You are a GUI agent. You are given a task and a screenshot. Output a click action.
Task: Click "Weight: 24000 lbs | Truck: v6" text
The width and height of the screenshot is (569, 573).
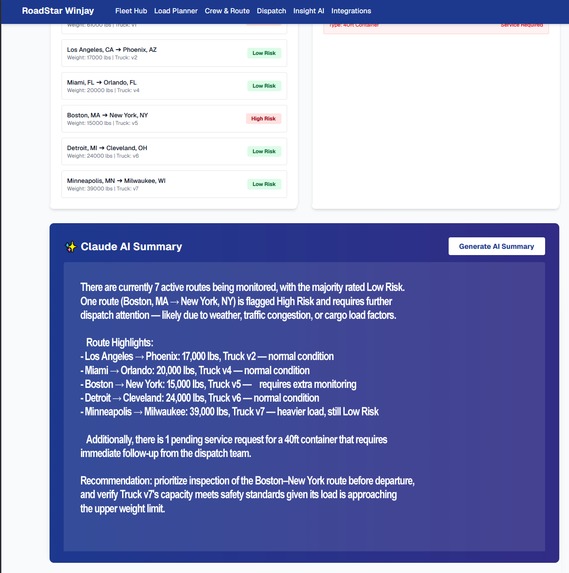point(103,156)
